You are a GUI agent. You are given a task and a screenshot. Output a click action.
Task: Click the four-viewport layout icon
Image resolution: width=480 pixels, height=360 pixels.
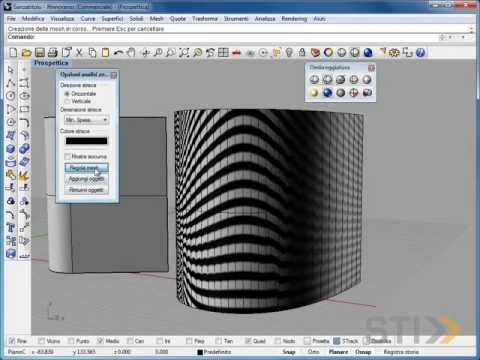223,52
